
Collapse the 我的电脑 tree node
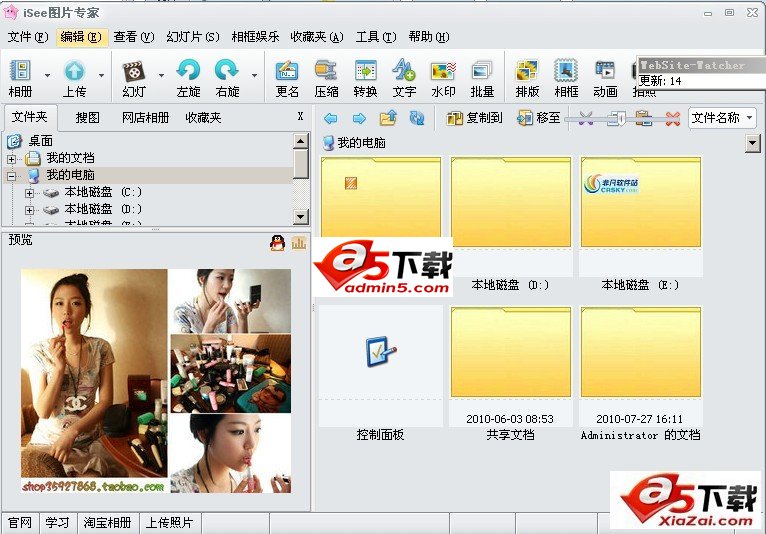12,176
